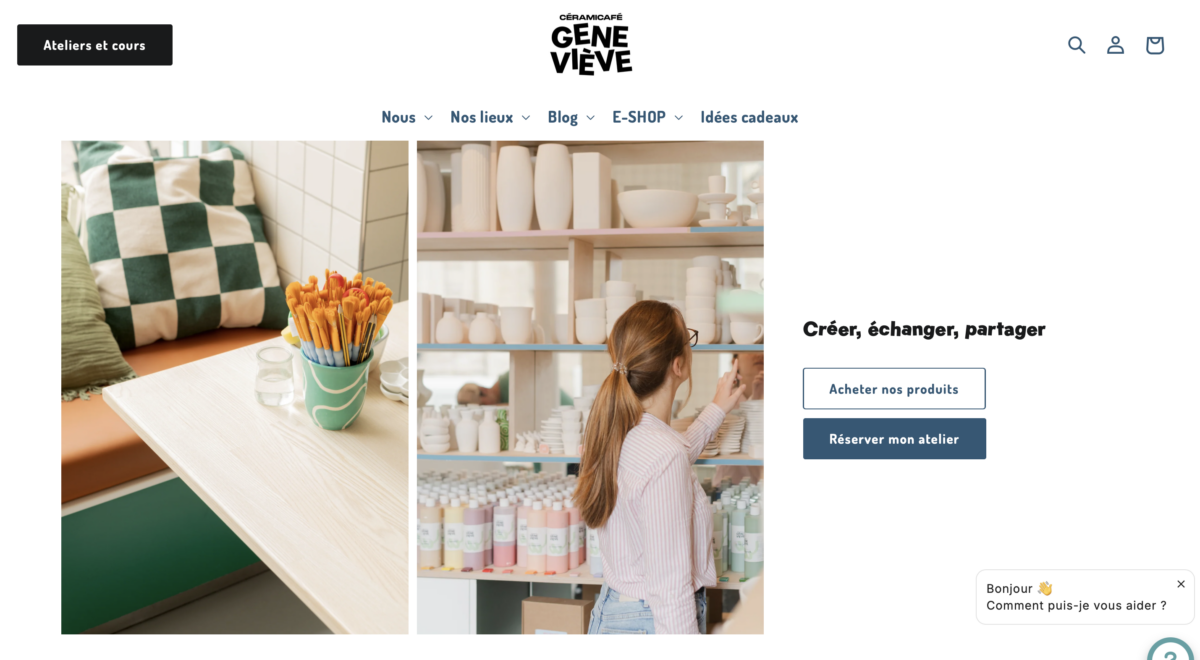The height and width of the screenshot is (660, 1200).
Task: Open the shopping cart icon
Action: pyautogui.click(x=1154, y=45)
